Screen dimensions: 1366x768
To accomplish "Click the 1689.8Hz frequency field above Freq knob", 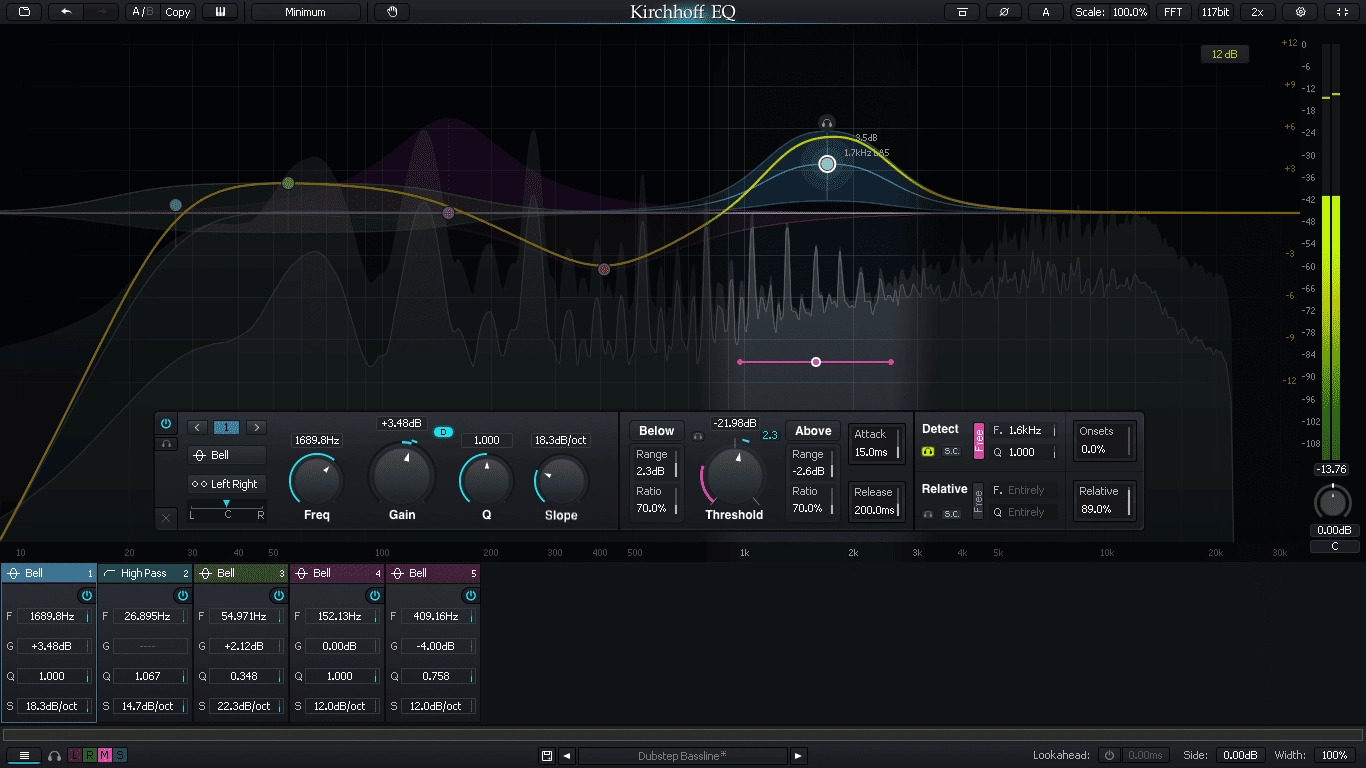I will 316,440.
